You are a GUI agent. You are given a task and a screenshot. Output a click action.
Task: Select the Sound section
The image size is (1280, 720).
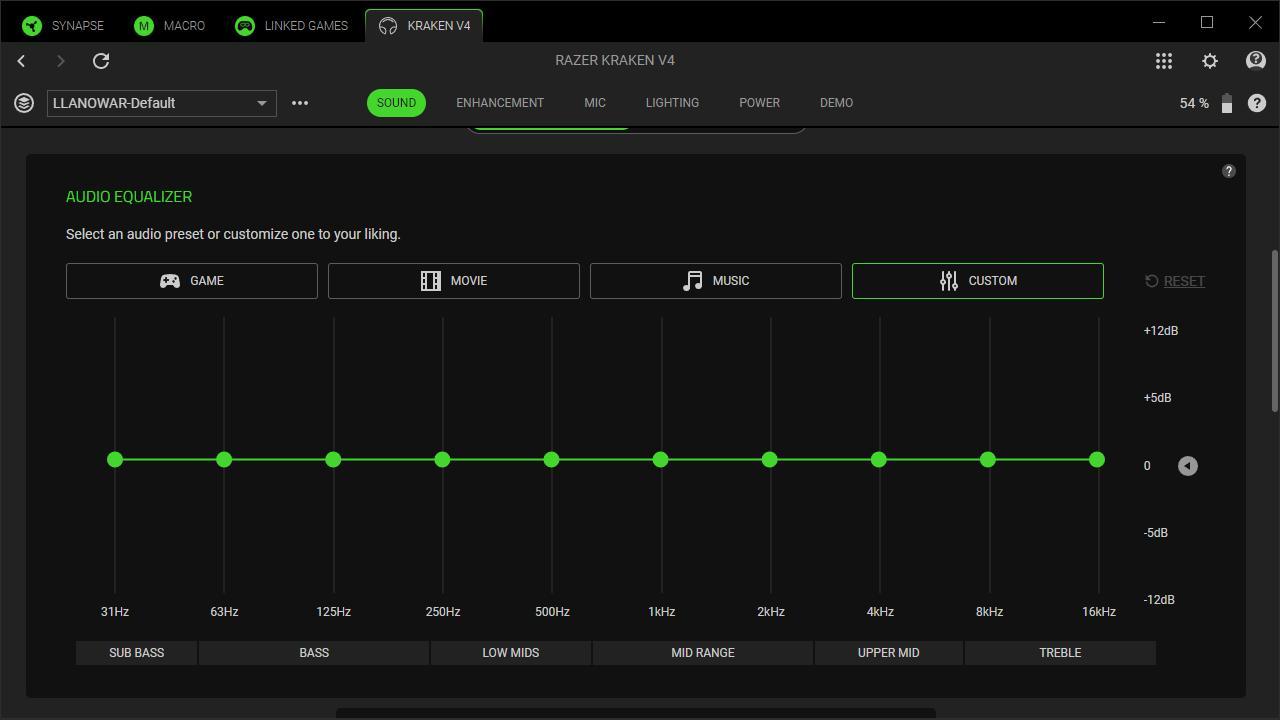point(396,103)
